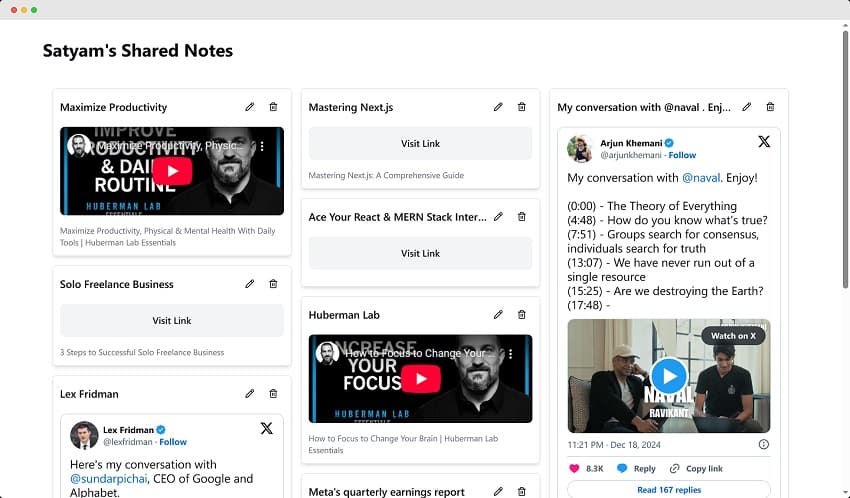850x498 pixels.
Task: Click Satyam's Shared Notes heading
Action: coord(138,50)
